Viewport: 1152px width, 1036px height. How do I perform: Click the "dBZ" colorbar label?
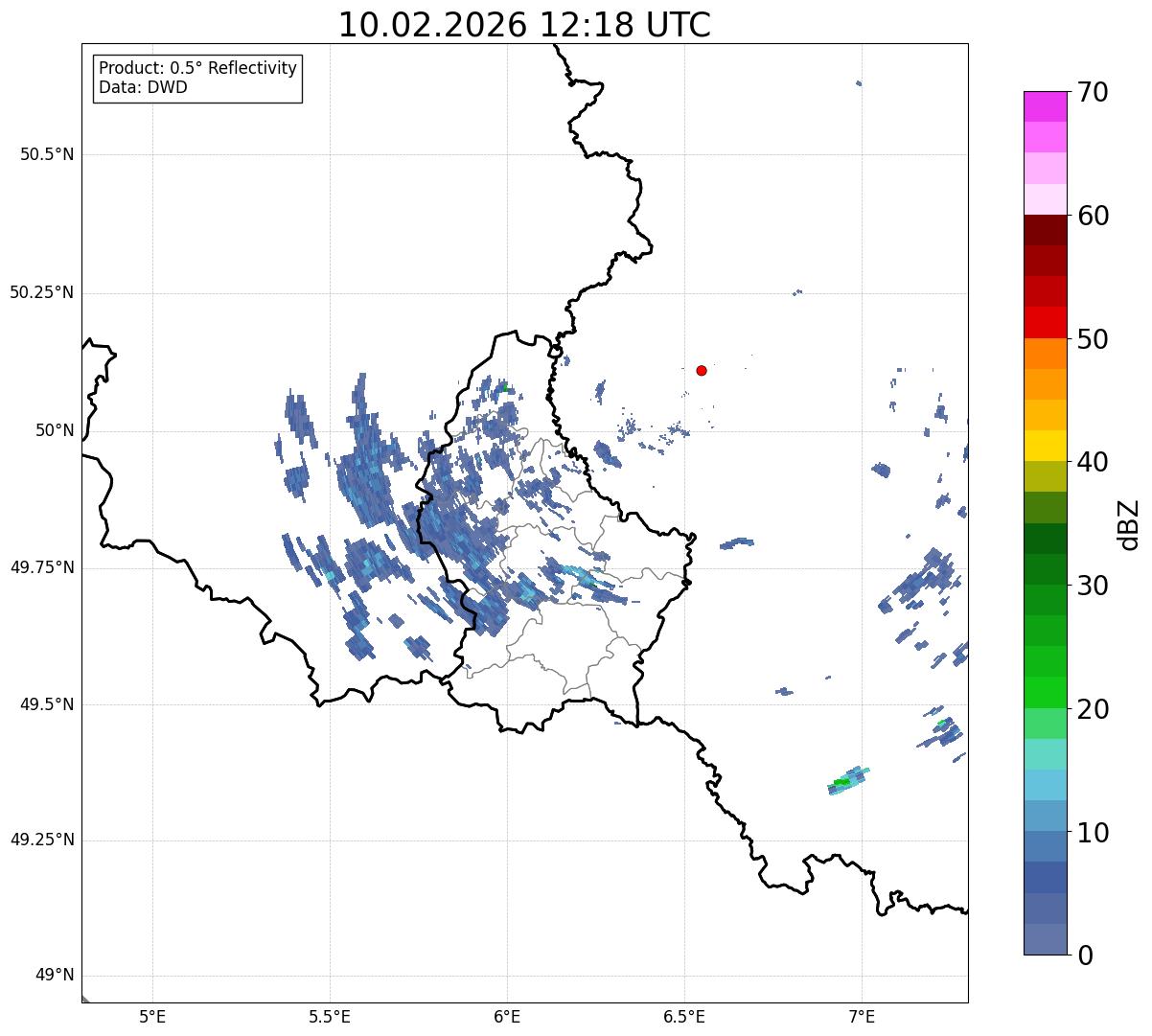click(1130, 523)
